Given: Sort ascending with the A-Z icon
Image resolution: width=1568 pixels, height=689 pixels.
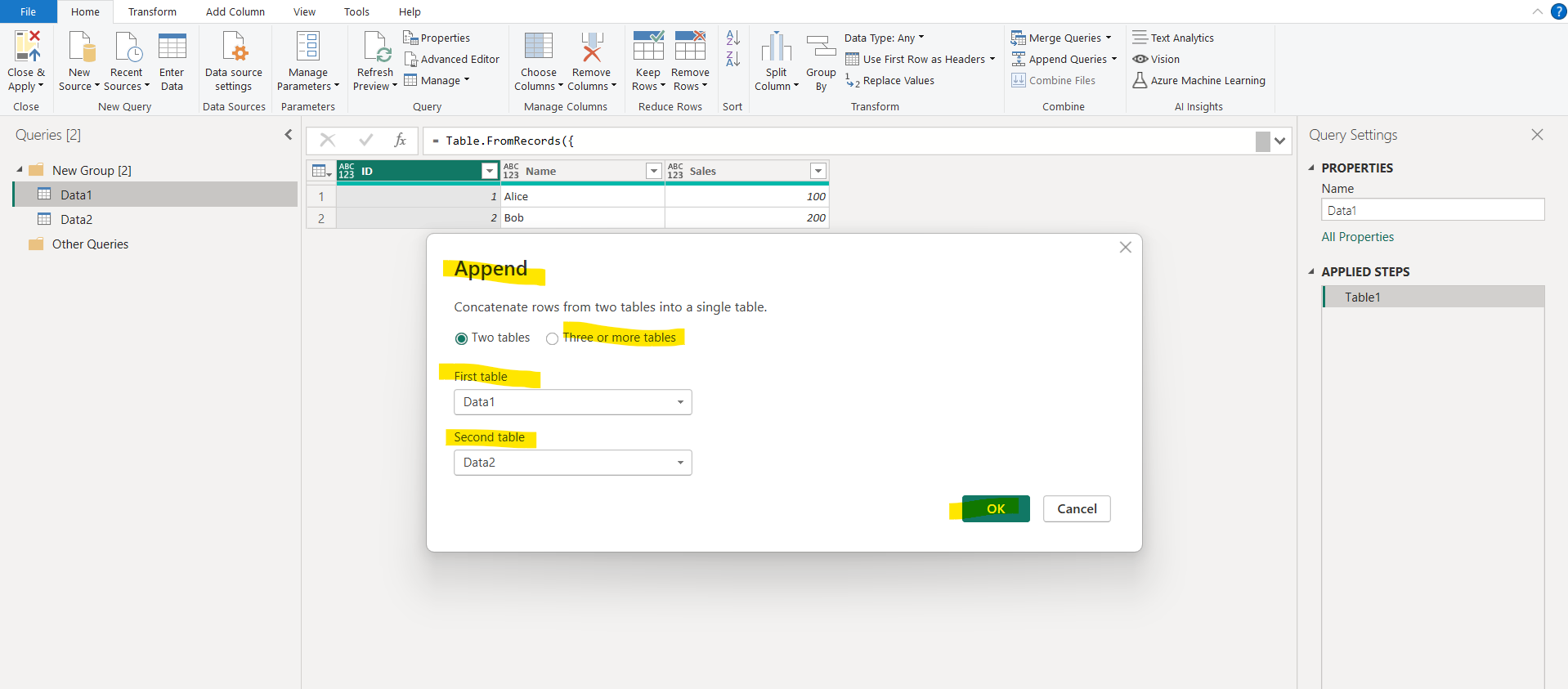Looking at the screenshot, I should click(732, 38).
